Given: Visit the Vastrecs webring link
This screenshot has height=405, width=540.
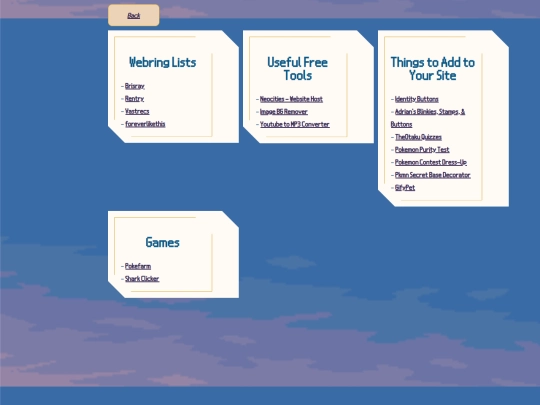Looking at the screenshot, I should [x=137, y=111].
